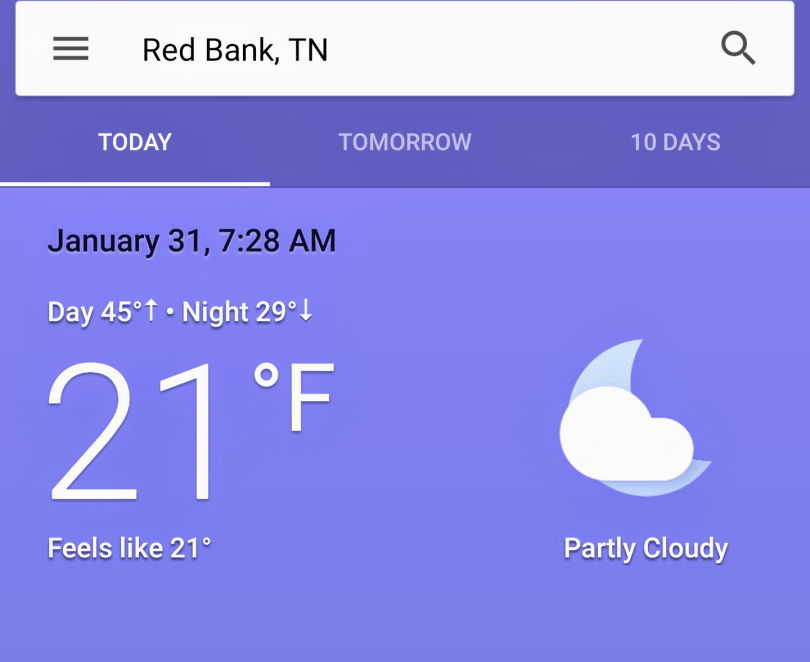Show the 10 DAYS forecast tab

[675, 142]
